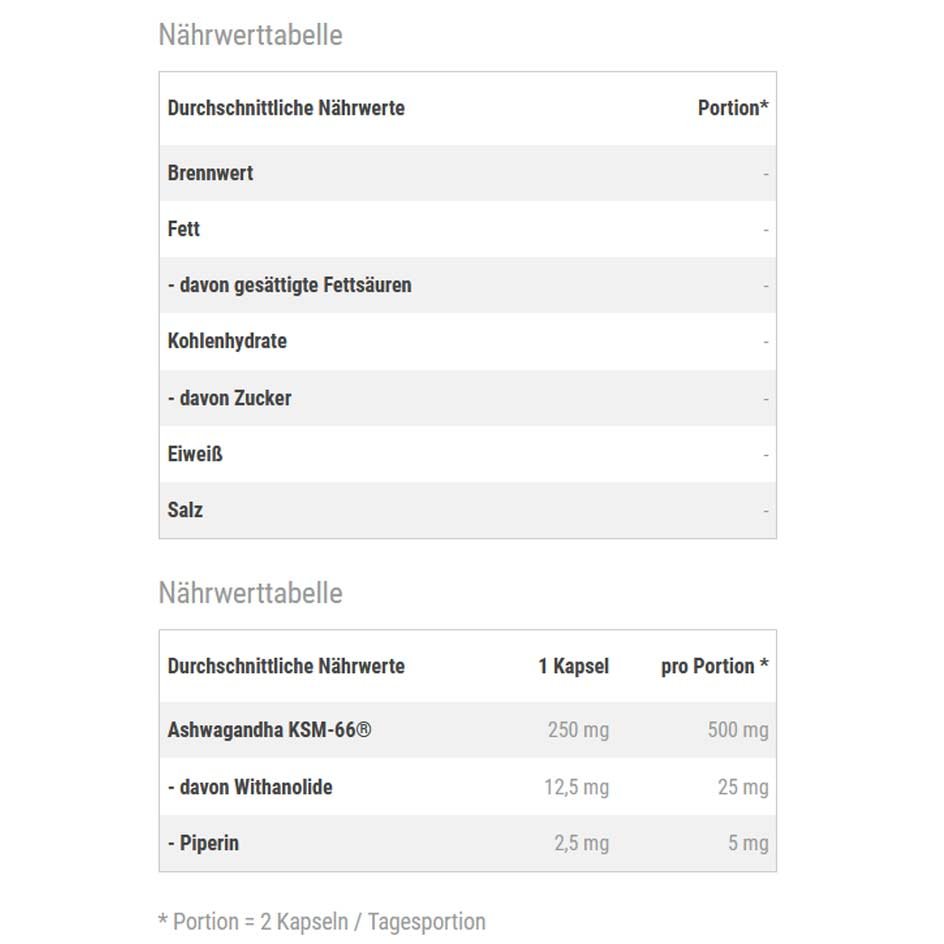Select the Eiweiß row label

pyautogui.click(x=195, y=454)
